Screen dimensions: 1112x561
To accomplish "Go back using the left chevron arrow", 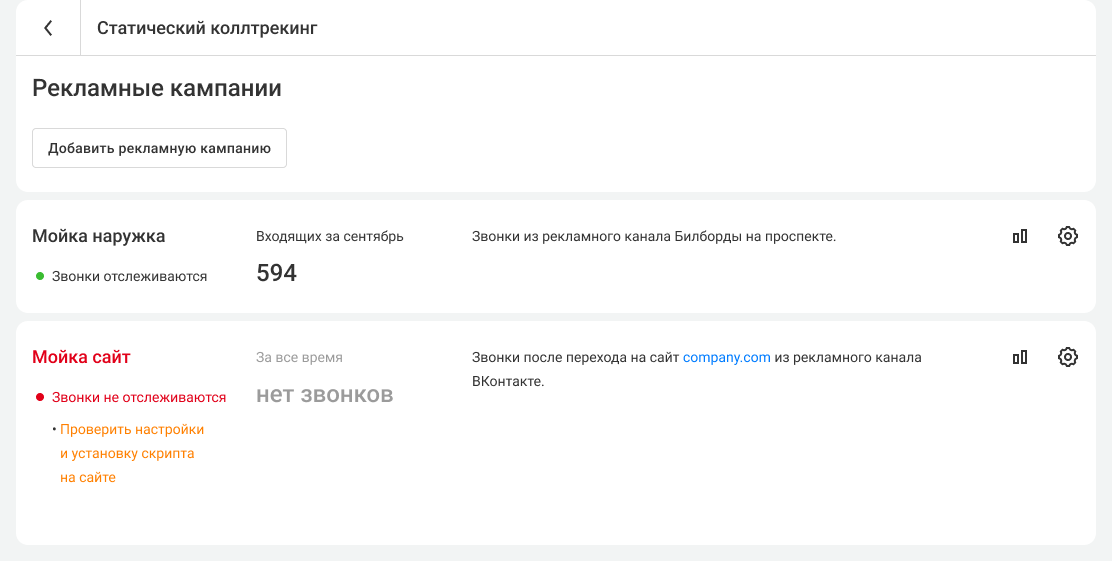I will click(x=48, y=28).
